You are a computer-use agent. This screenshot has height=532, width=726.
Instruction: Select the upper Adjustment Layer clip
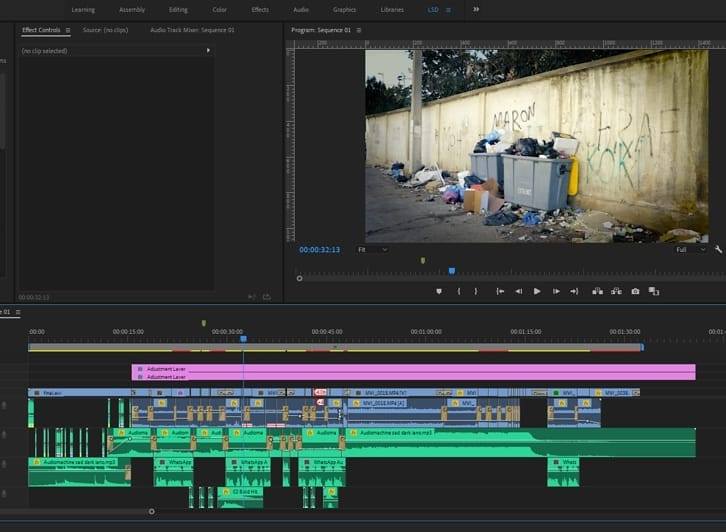coord(413,369)
